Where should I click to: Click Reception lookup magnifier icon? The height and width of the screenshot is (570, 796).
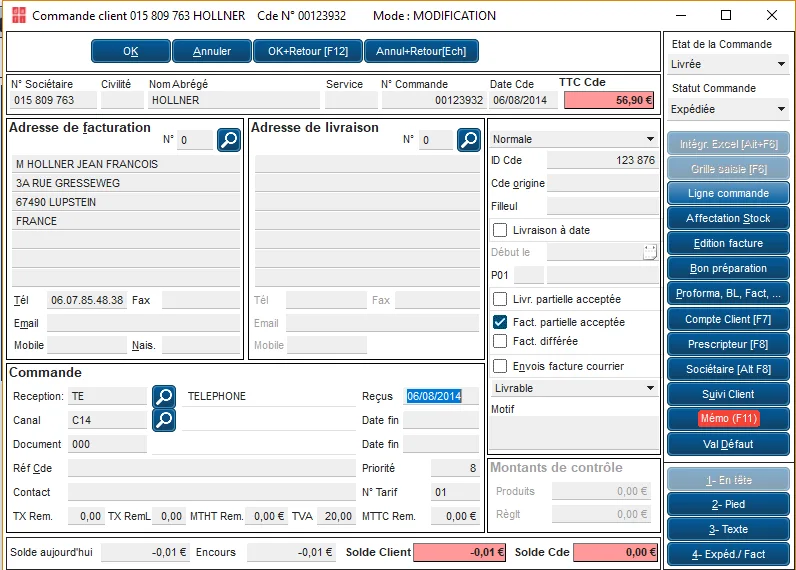coord(164,396)
